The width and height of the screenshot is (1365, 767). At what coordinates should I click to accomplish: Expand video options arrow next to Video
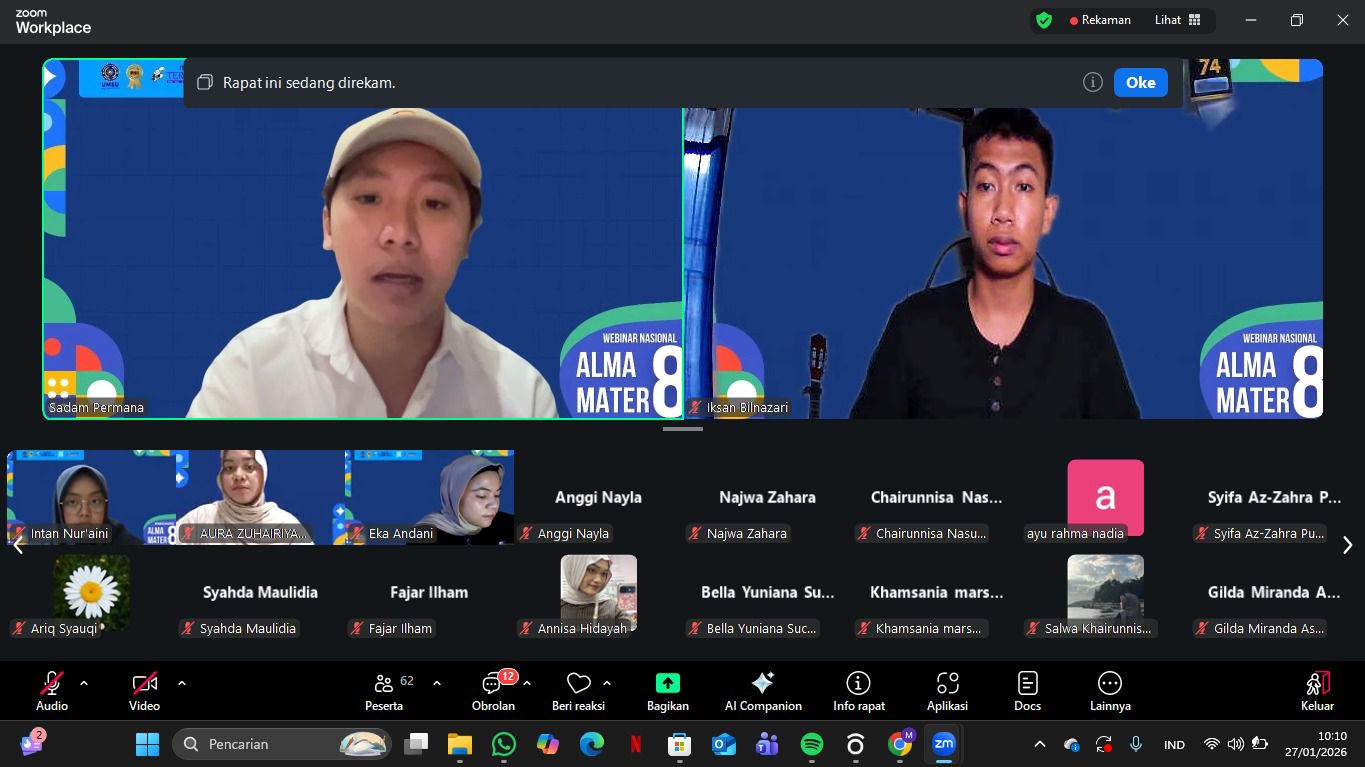point(181,684)
